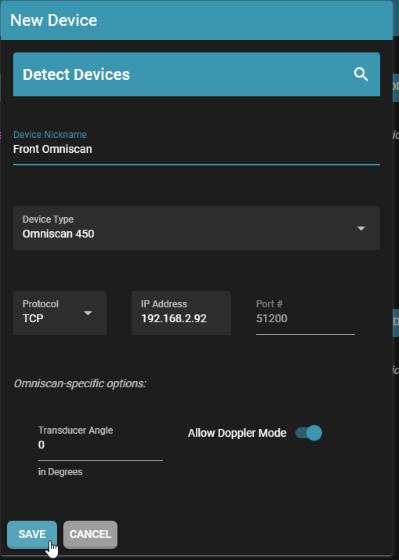Click the IP Address field
399x560 pixels.
(x=181, y=313)
